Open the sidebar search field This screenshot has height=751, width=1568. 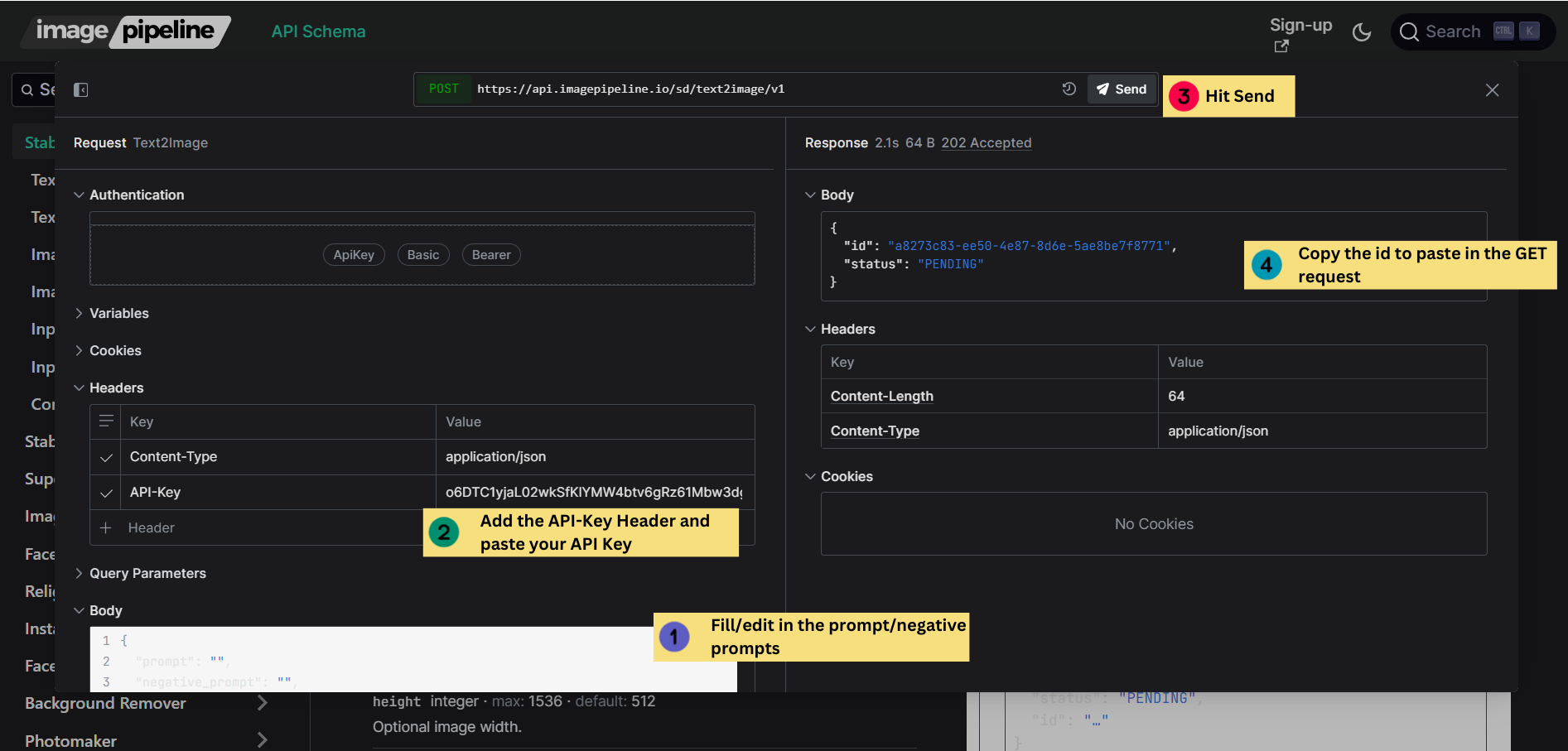[x=34, y=89]
